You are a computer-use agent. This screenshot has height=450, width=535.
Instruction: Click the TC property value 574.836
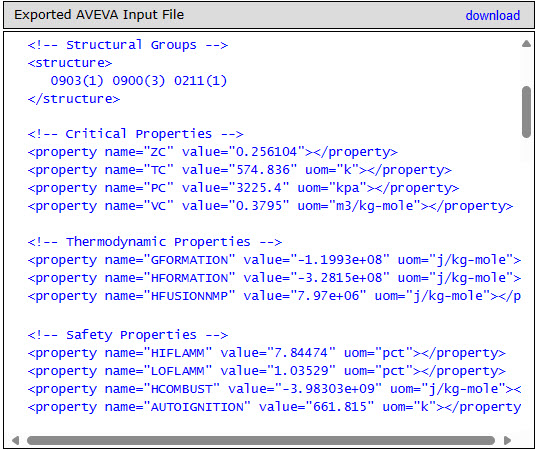point(263,170)
